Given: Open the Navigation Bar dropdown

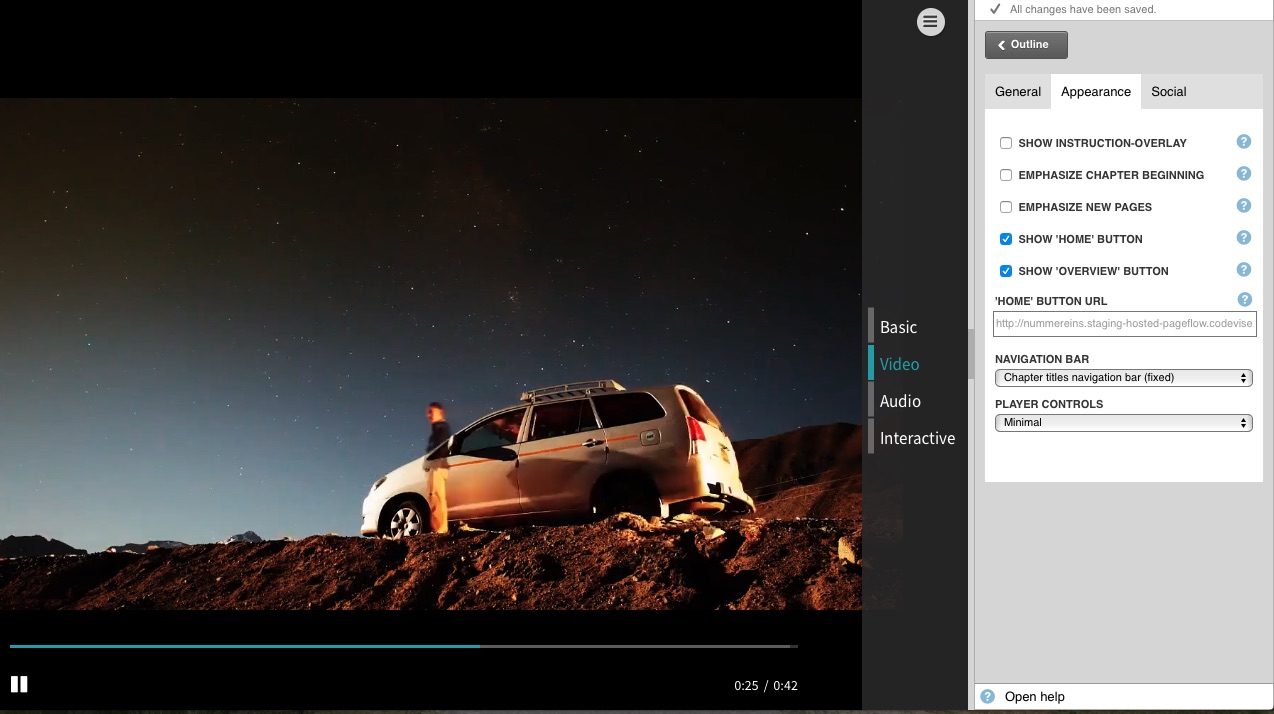Looking at the screenshot, I should (x=1123, y=378).
